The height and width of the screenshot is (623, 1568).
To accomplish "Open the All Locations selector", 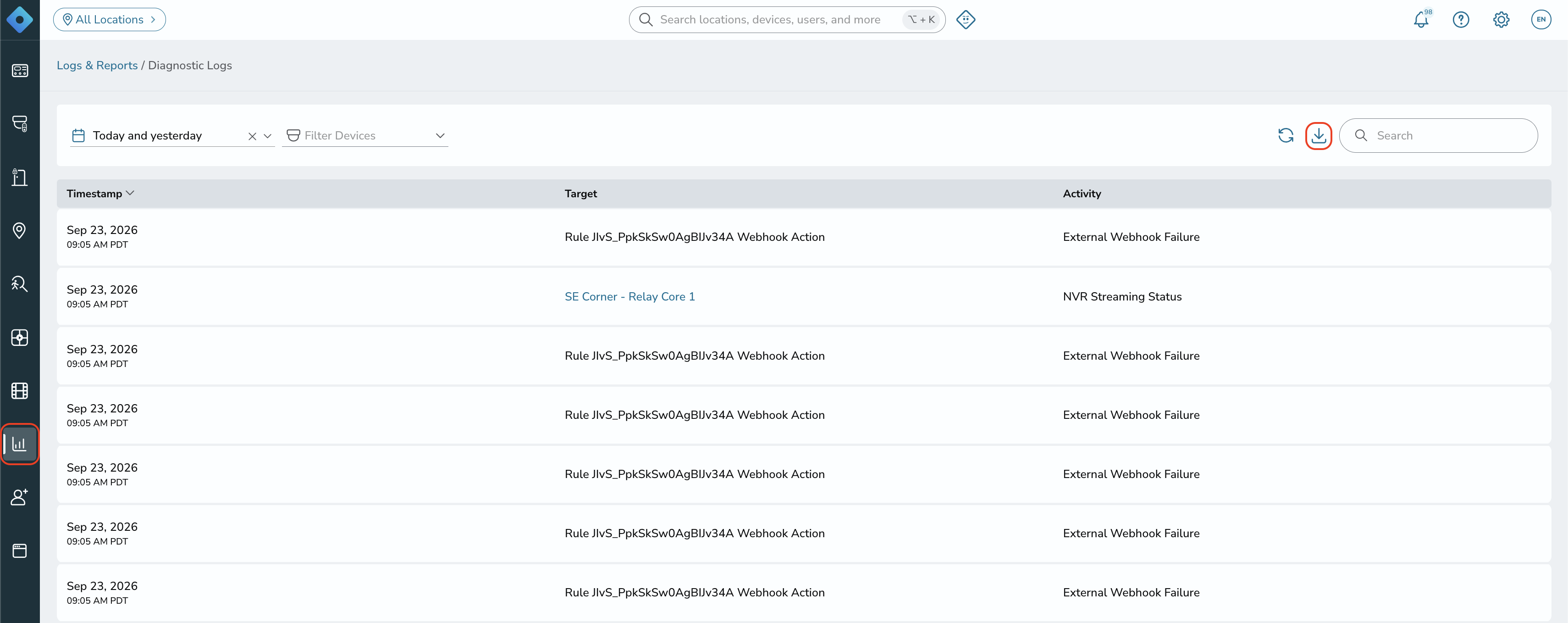I will pyautogui.click(x=110, y=19).
